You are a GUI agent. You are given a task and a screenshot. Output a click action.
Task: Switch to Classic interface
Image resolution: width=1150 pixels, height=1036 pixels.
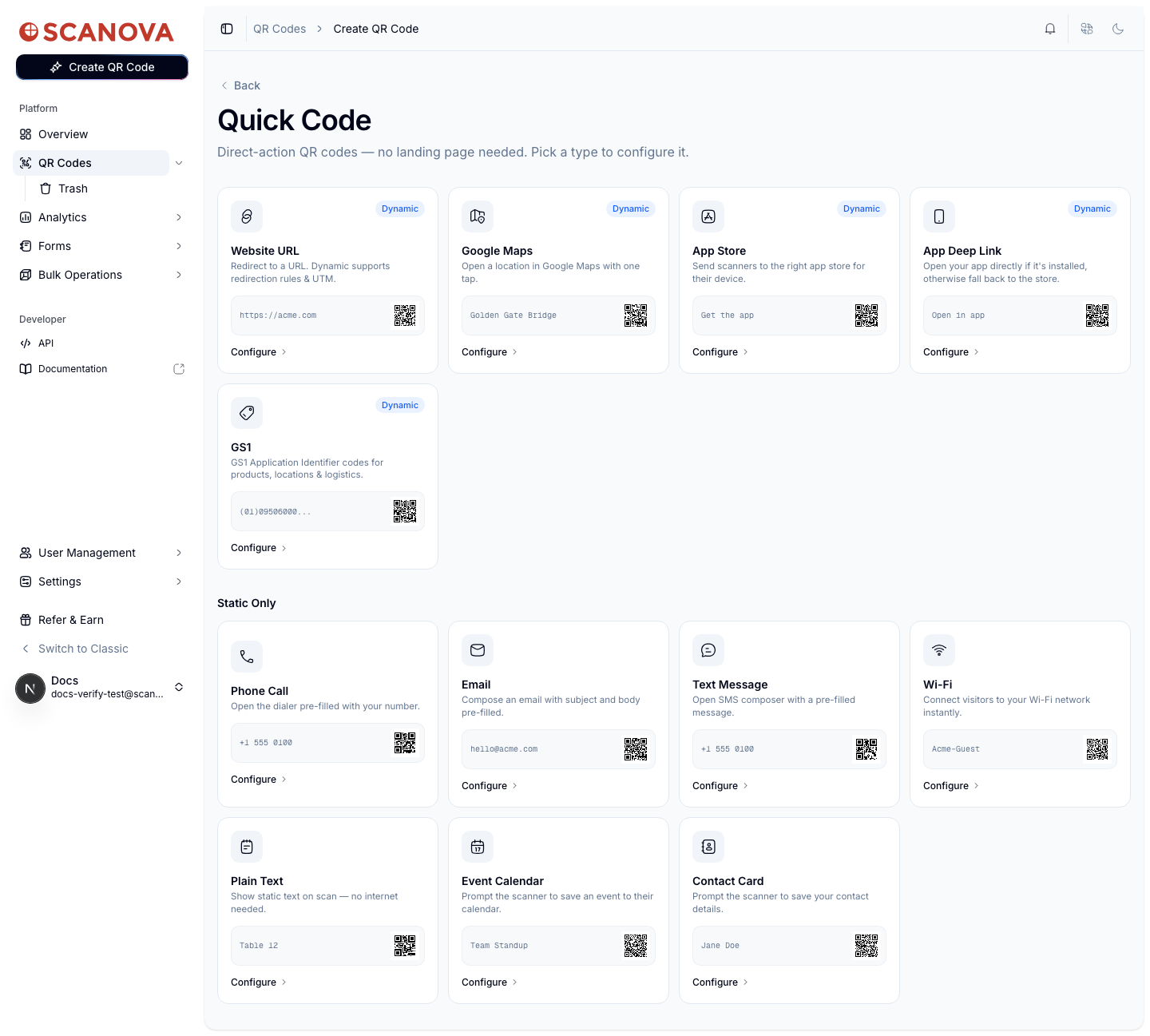click(102, 649)
